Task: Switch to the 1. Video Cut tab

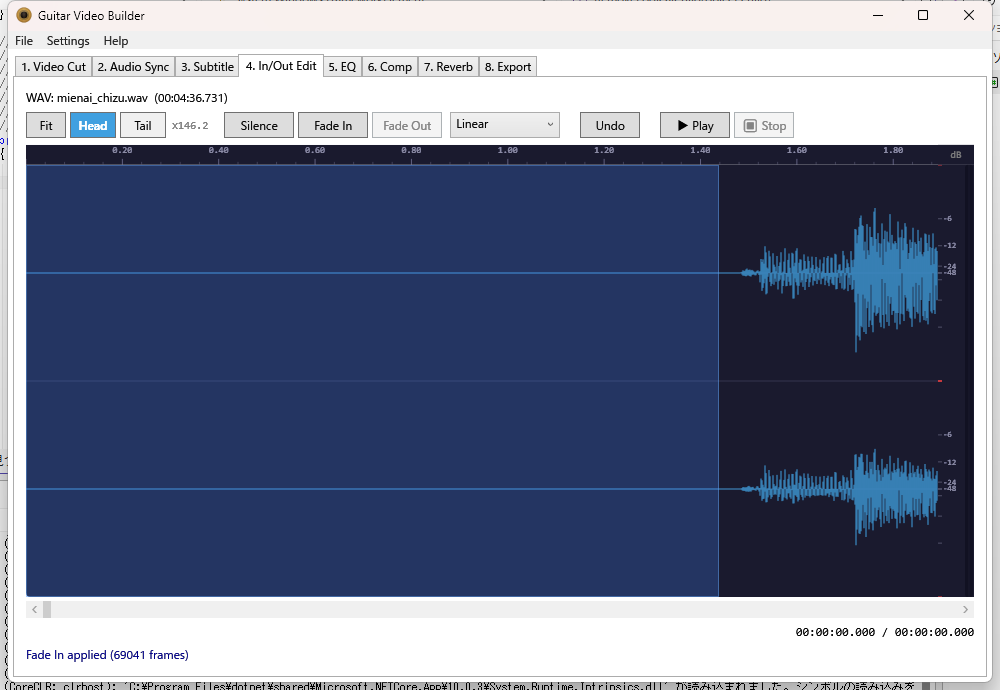Action: click(54, 67)
